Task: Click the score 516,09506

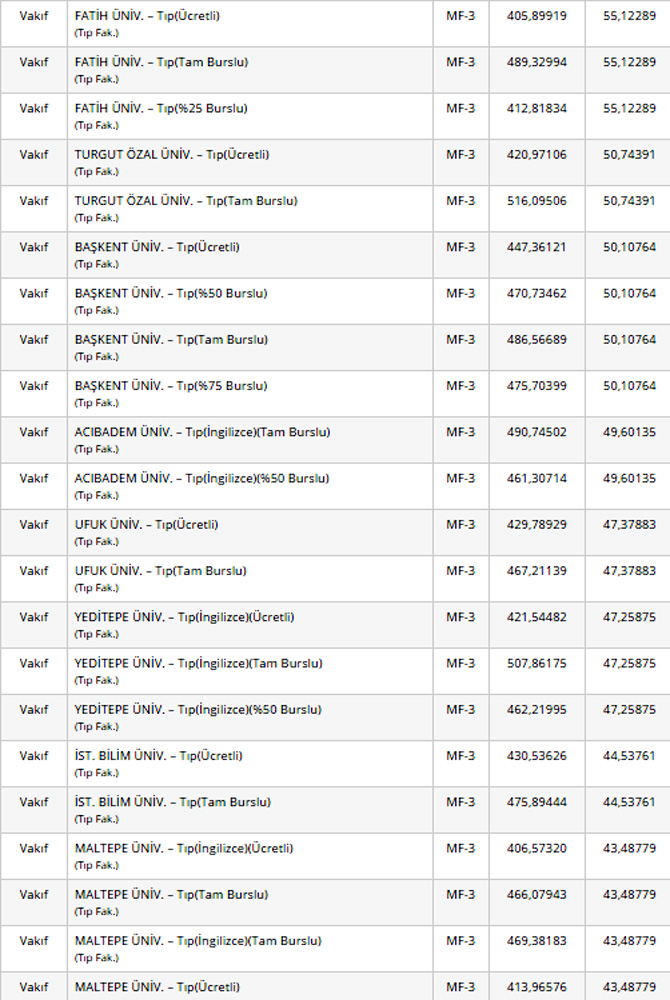Action: point(537,201)
